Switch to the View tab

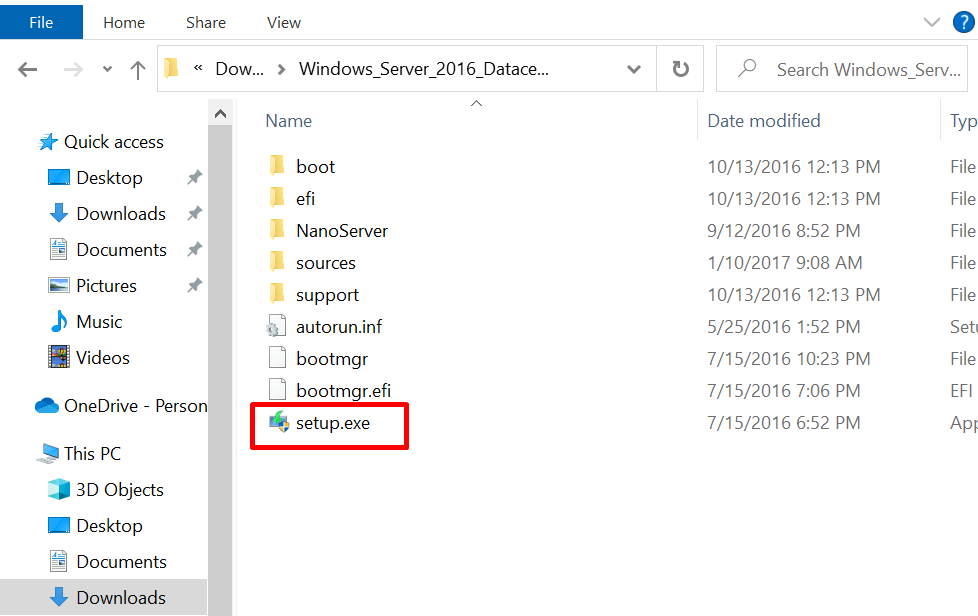[x=283, y=21]
